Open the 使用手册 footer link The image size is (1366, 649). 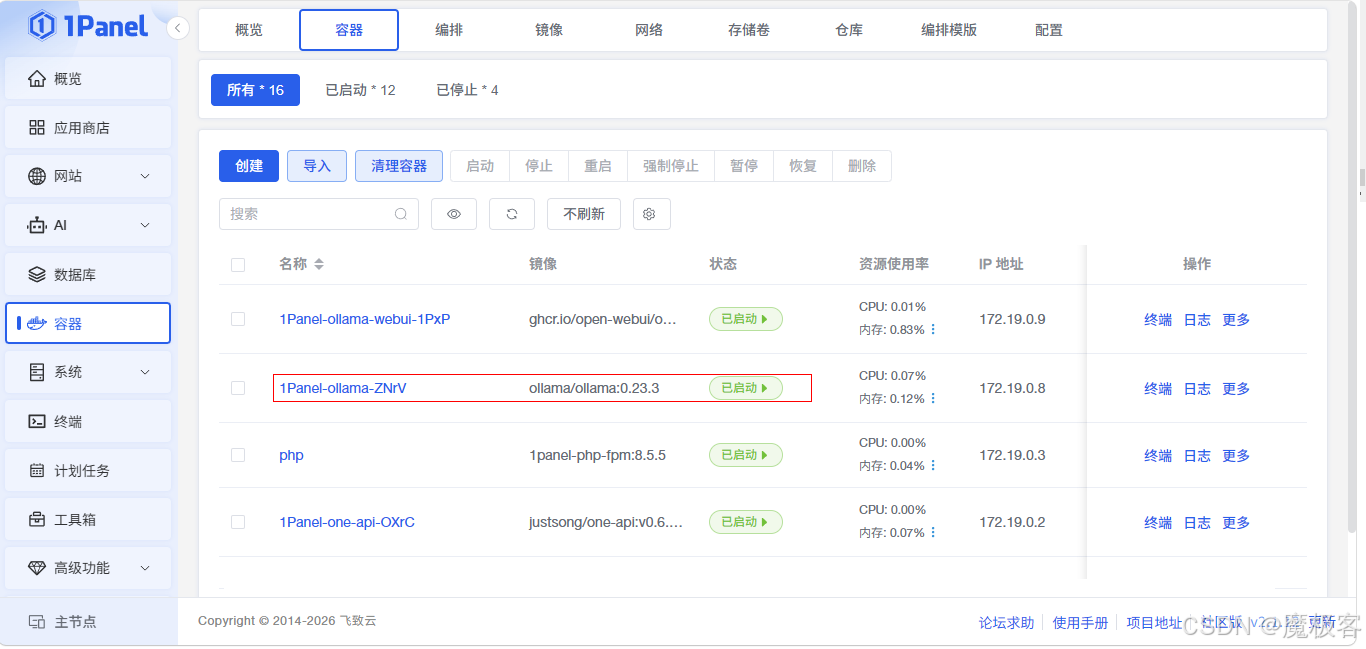point(1080,623)
